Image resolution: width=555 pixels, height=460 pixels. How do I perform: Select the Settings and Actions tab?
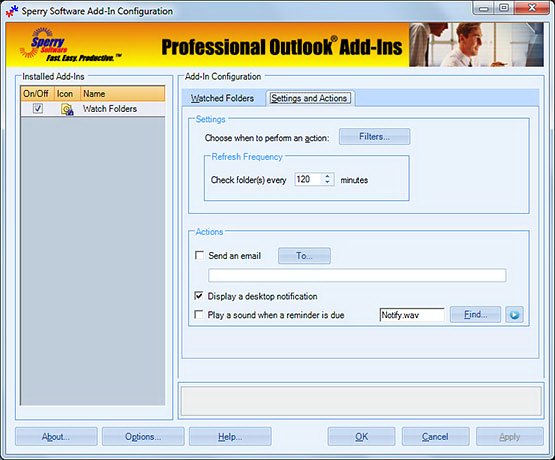pyautogui.click(x=309, y=98)
